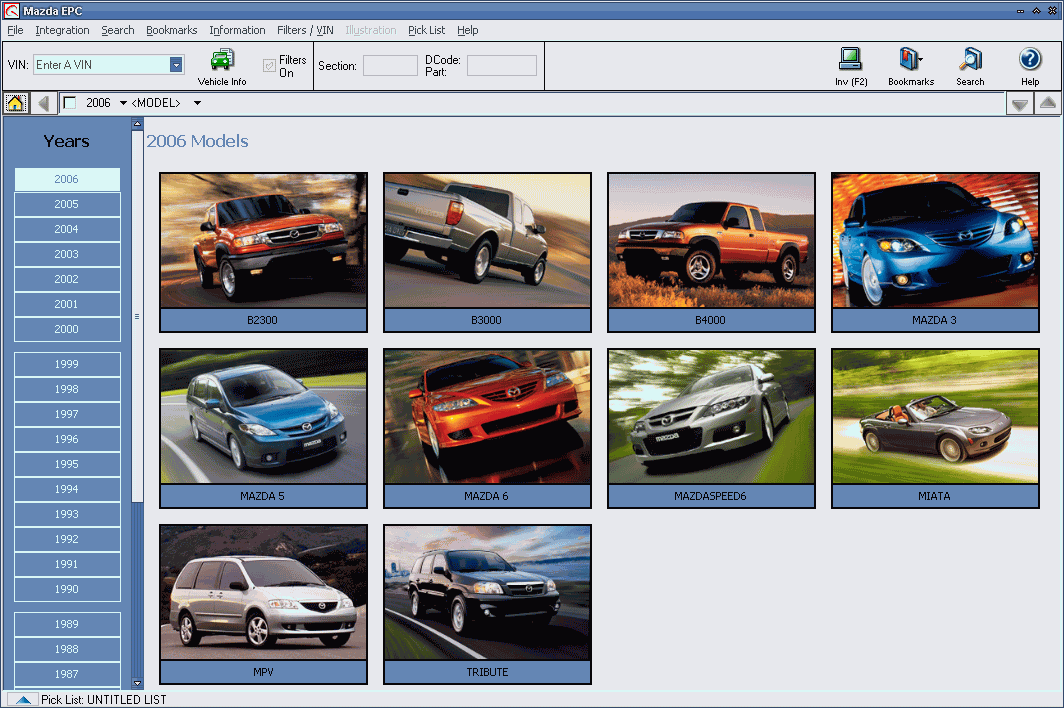This screenshot has width=1064, height=708.
Task: Open the TRIBUTE model thumbnail
Action: 487,604
